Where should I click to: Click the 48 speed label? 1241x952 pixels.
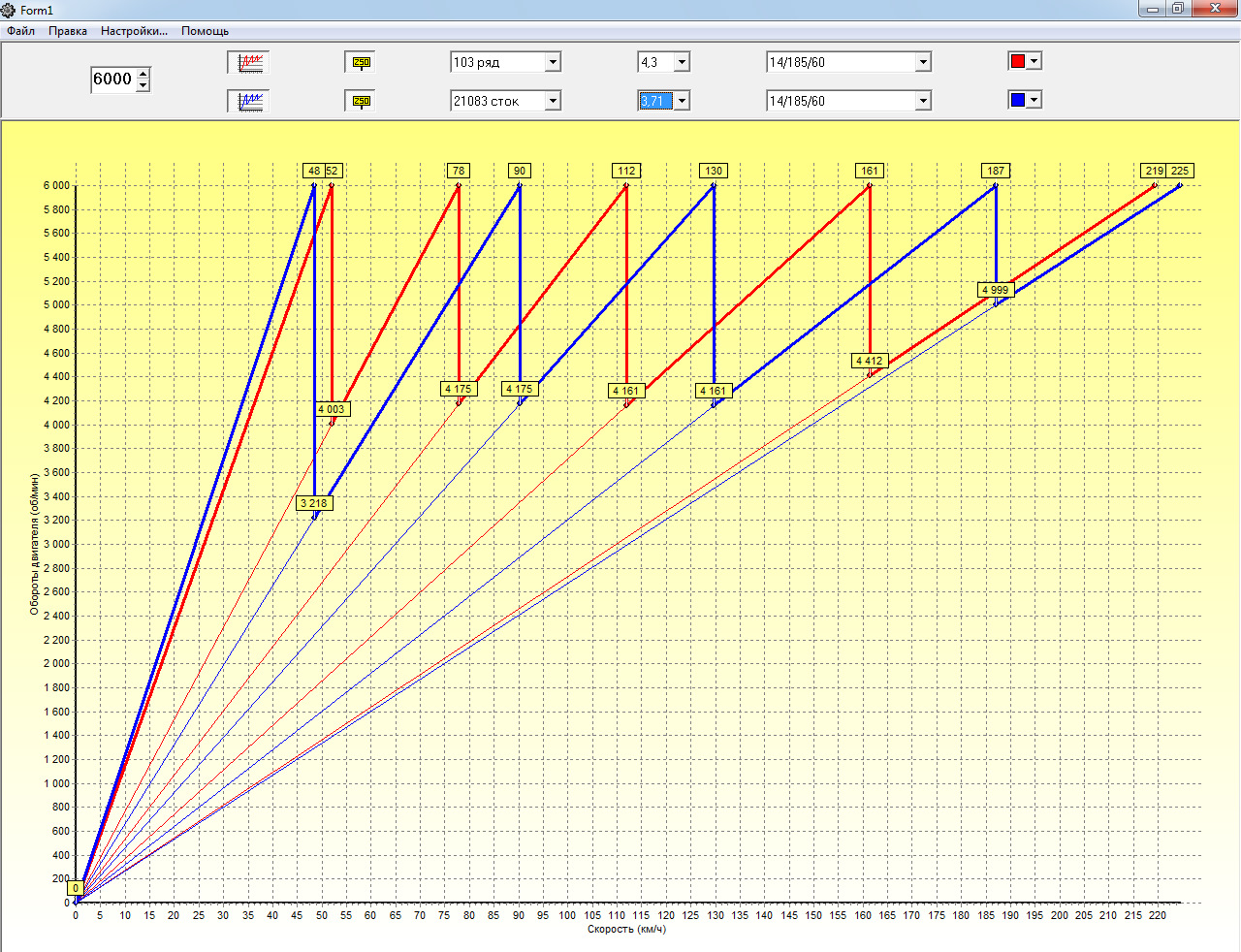point(314,171)
